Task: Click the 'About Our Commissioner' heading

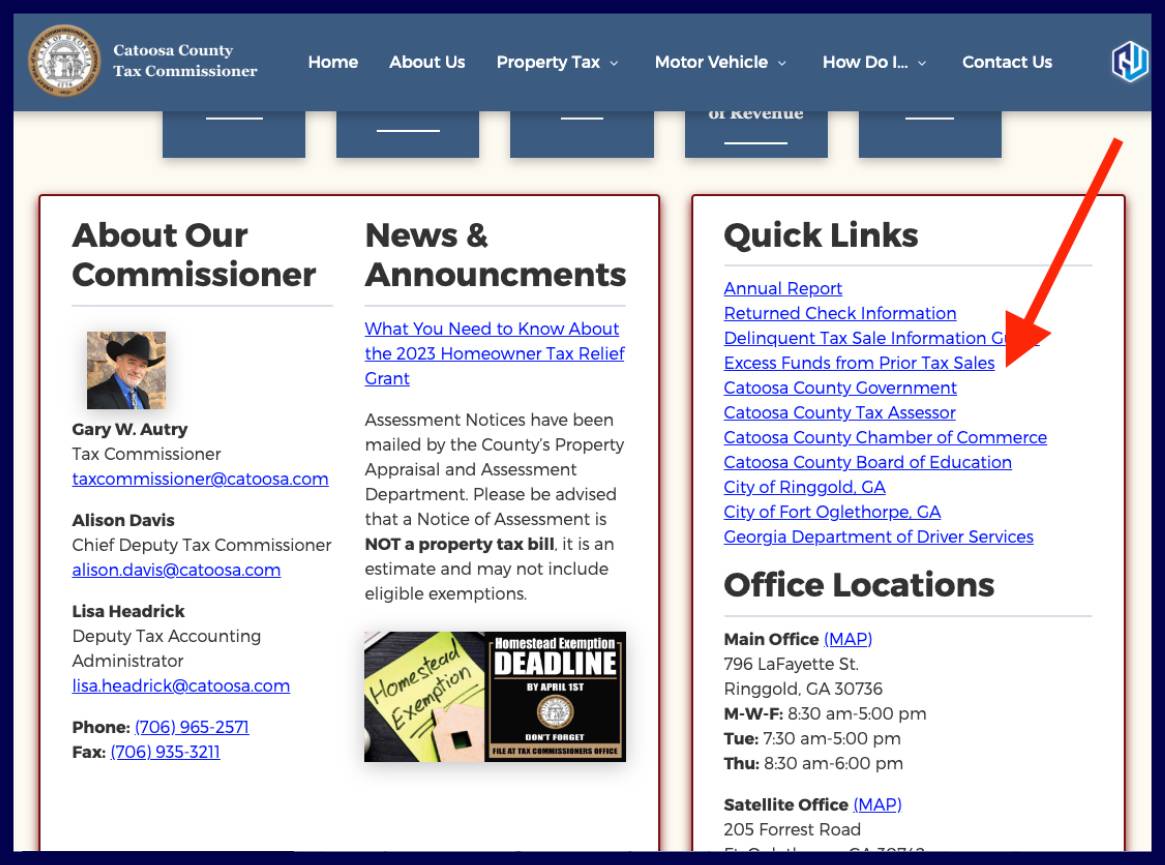Action: [x=194, y=255]
